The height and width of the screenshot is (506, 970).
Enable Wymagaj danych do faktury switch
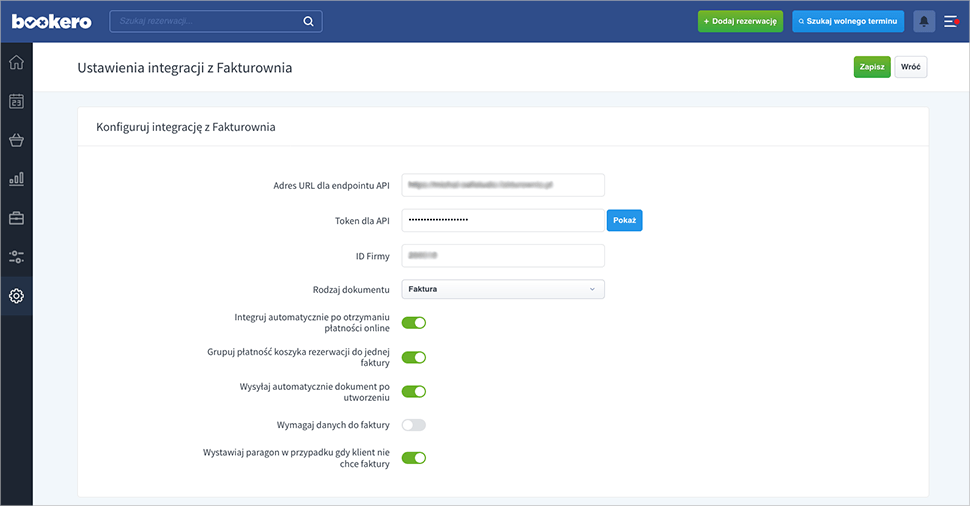pos(414,425)
